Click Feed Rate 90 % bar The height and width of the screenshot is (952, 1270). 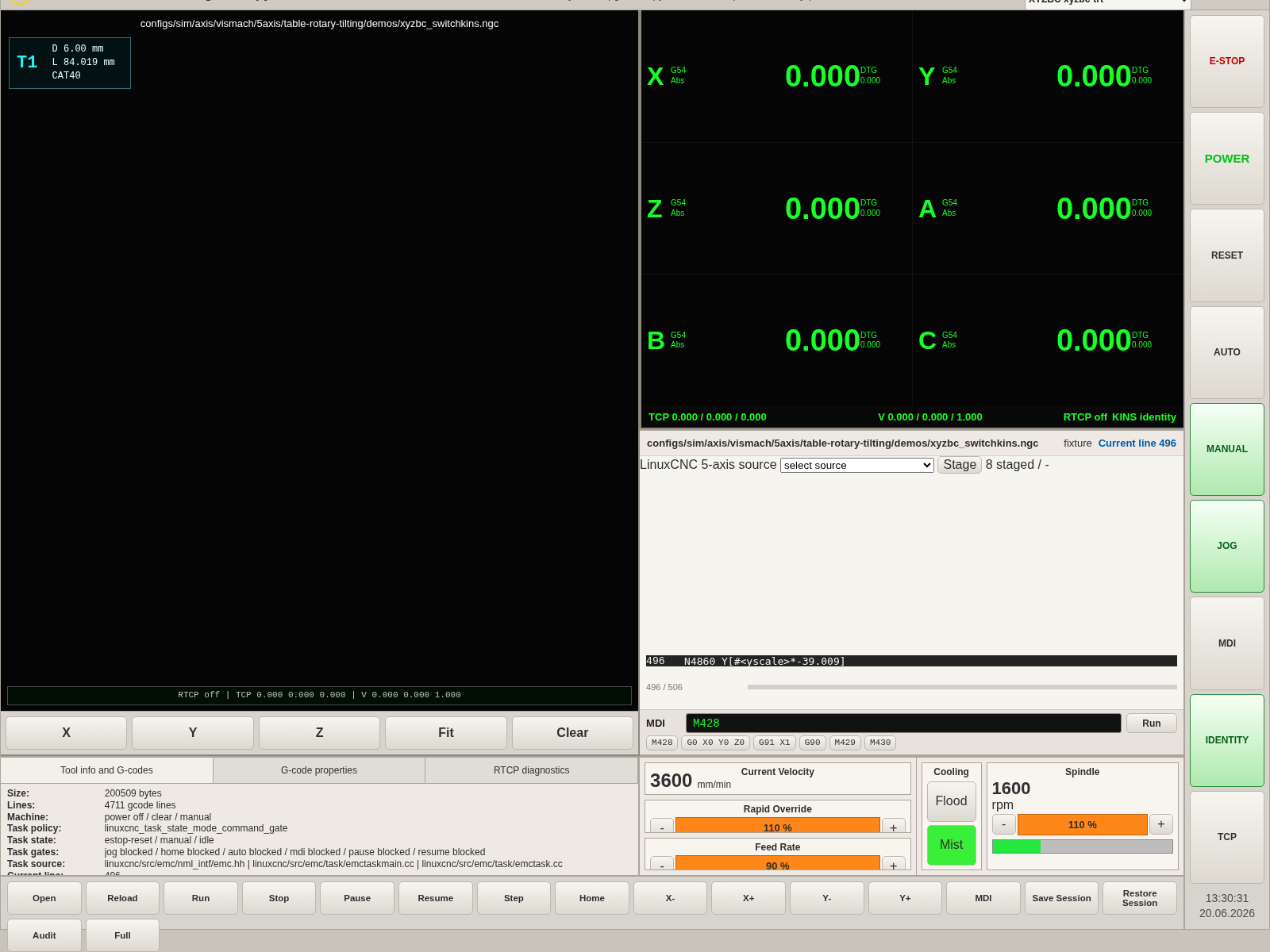777,863
